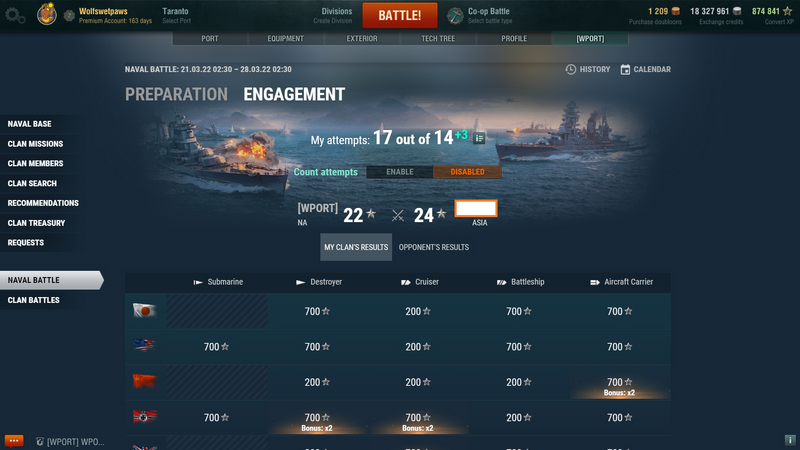This screenshot has height=450, width=800.
Task: Open the Preparation stage heading
Action: coord(177,94)
